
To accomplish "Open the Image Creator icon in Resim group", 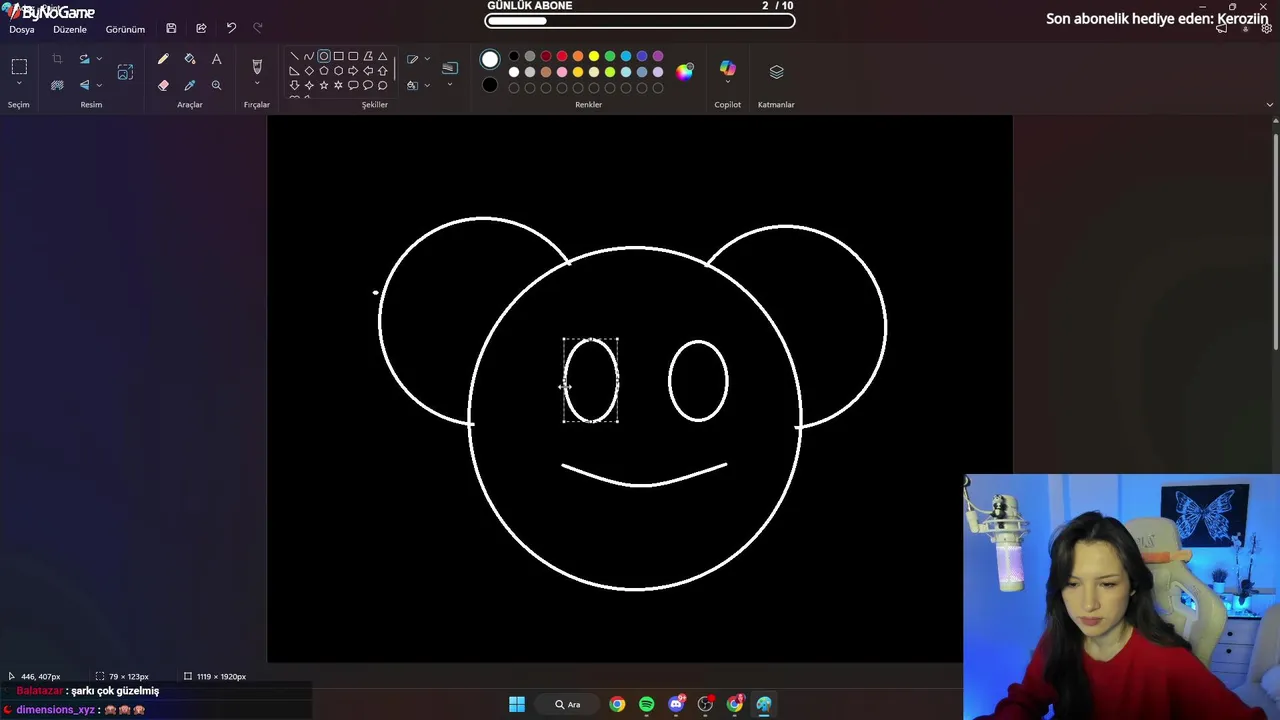I will click(125, 72).
